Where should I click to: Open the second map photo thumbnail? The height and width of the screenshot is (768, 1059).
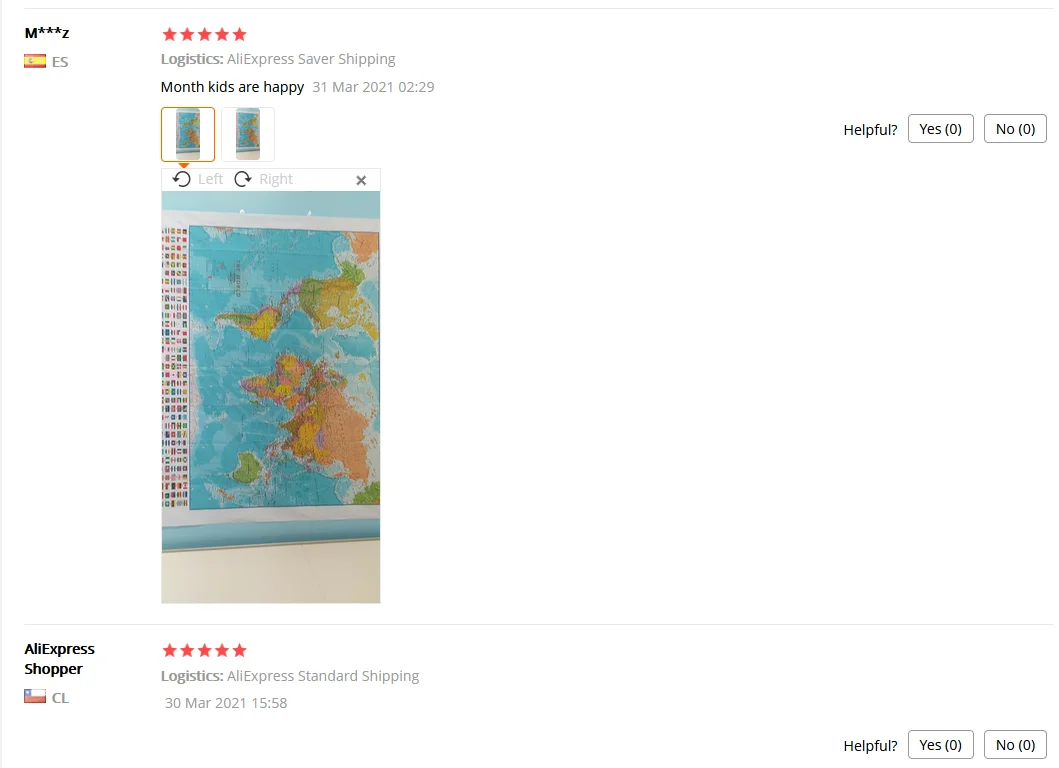pos(248,134)
